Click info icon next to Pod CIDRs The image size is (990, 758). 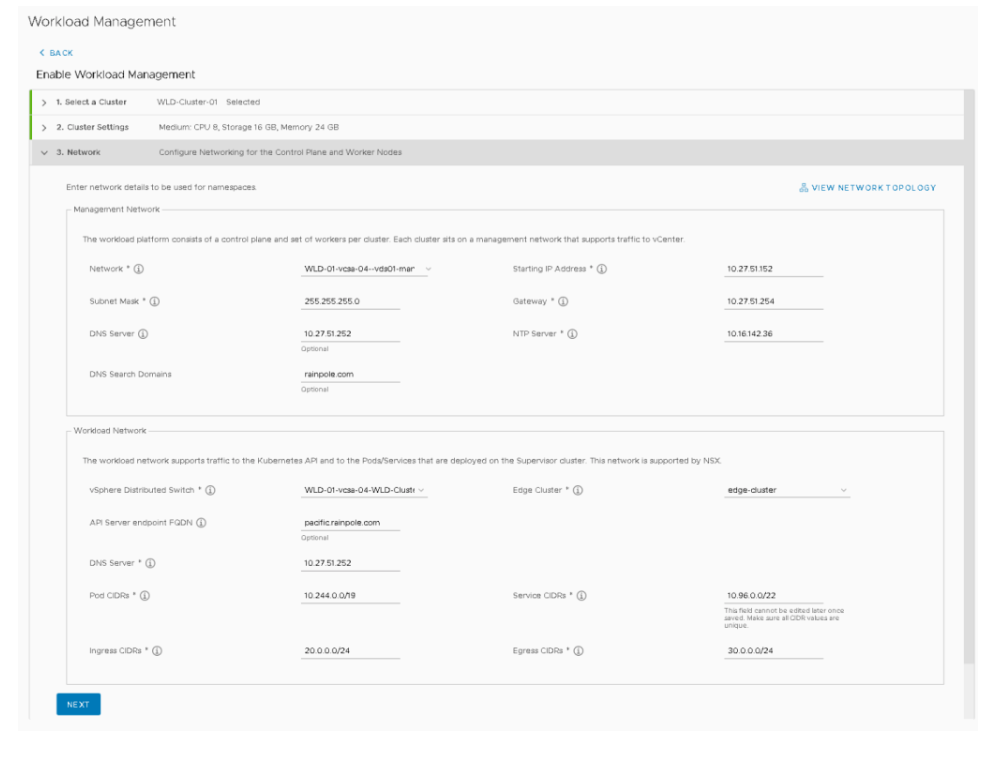pyautogui.click(x=145, y=596)
